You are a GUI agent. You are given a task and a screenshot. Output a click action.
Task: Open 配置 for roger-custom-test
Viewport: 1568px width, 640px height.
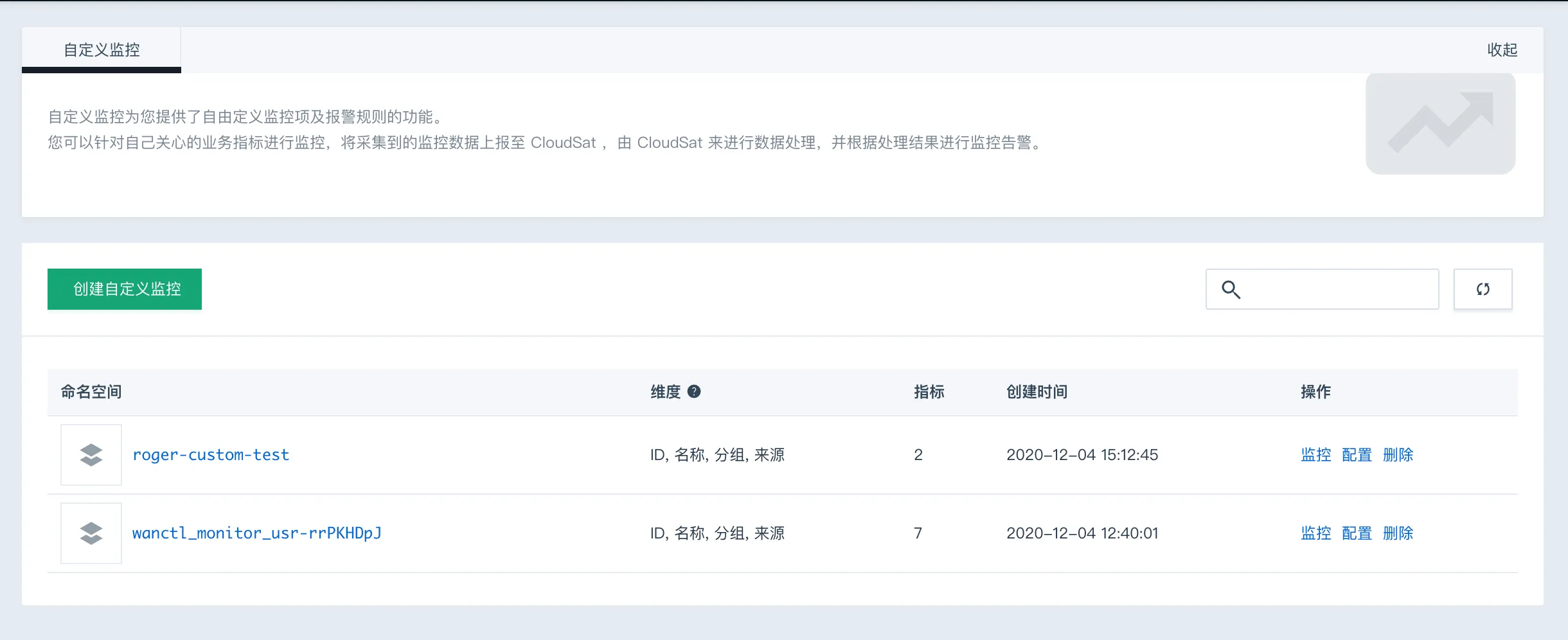(x=1357, y=455)
